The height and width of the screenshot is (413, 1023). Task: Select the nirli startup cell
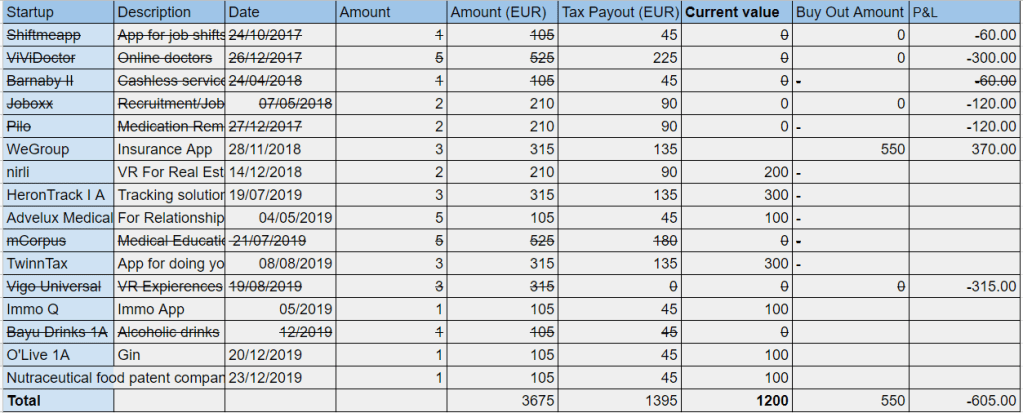click(x=58, y=172)
